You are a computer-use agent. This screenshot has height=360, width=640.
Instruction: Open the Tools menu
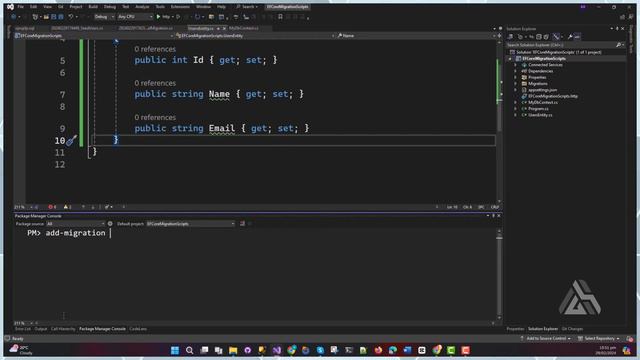point(160,7)
